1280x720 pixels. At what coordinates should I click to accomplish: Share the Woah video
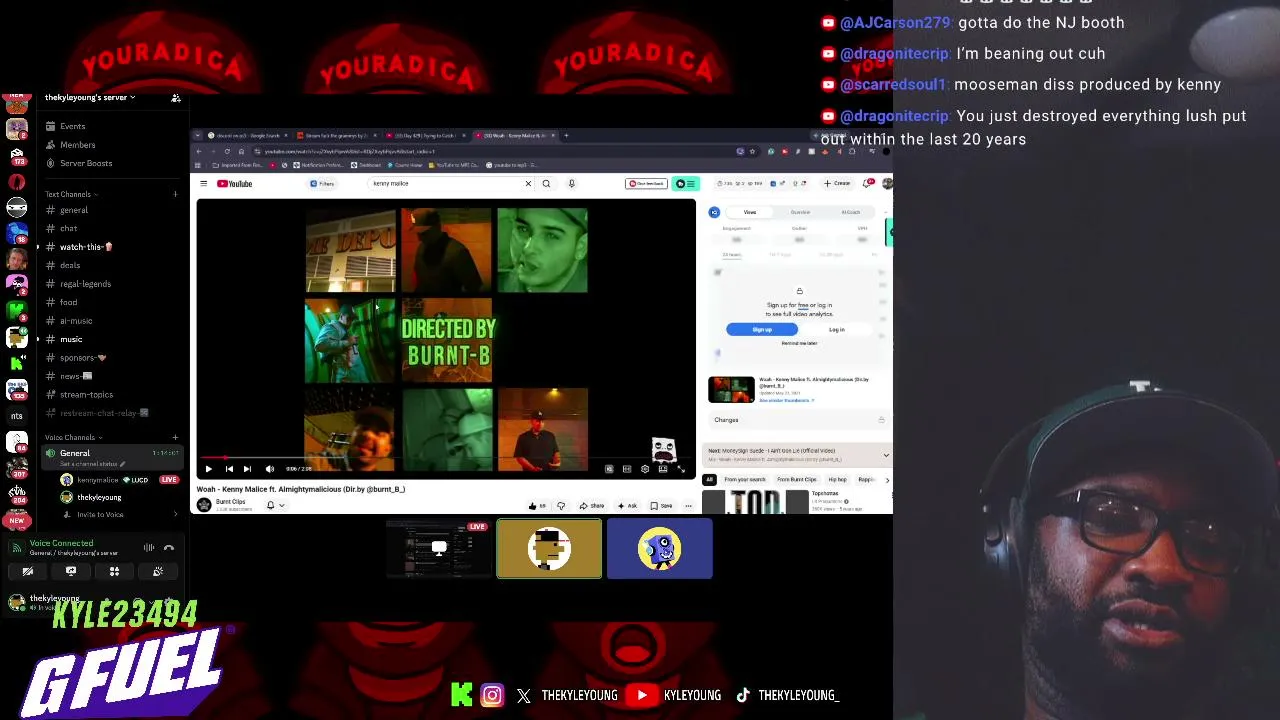592,506
